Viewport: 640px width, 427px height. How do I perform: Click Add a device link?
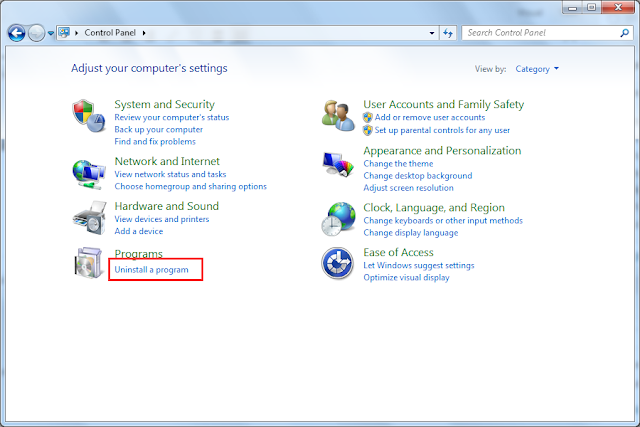click(139, 231)
